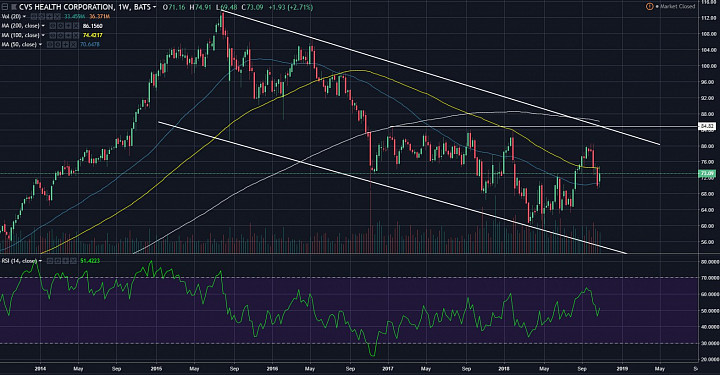Expand the MA (50, close) dropdown arrow
Screen dimensions: 720x375
coord(40,45)
